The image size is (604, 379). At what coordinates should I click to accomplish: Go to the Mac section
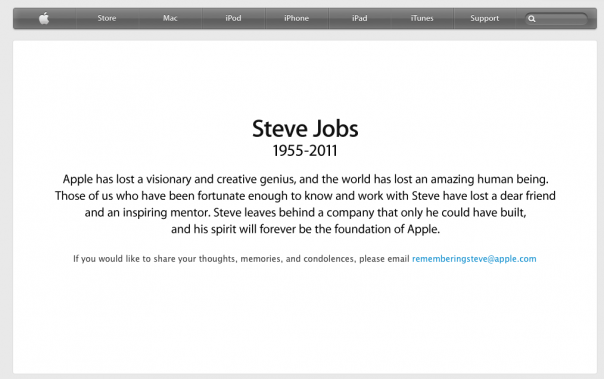click(170, 18)
